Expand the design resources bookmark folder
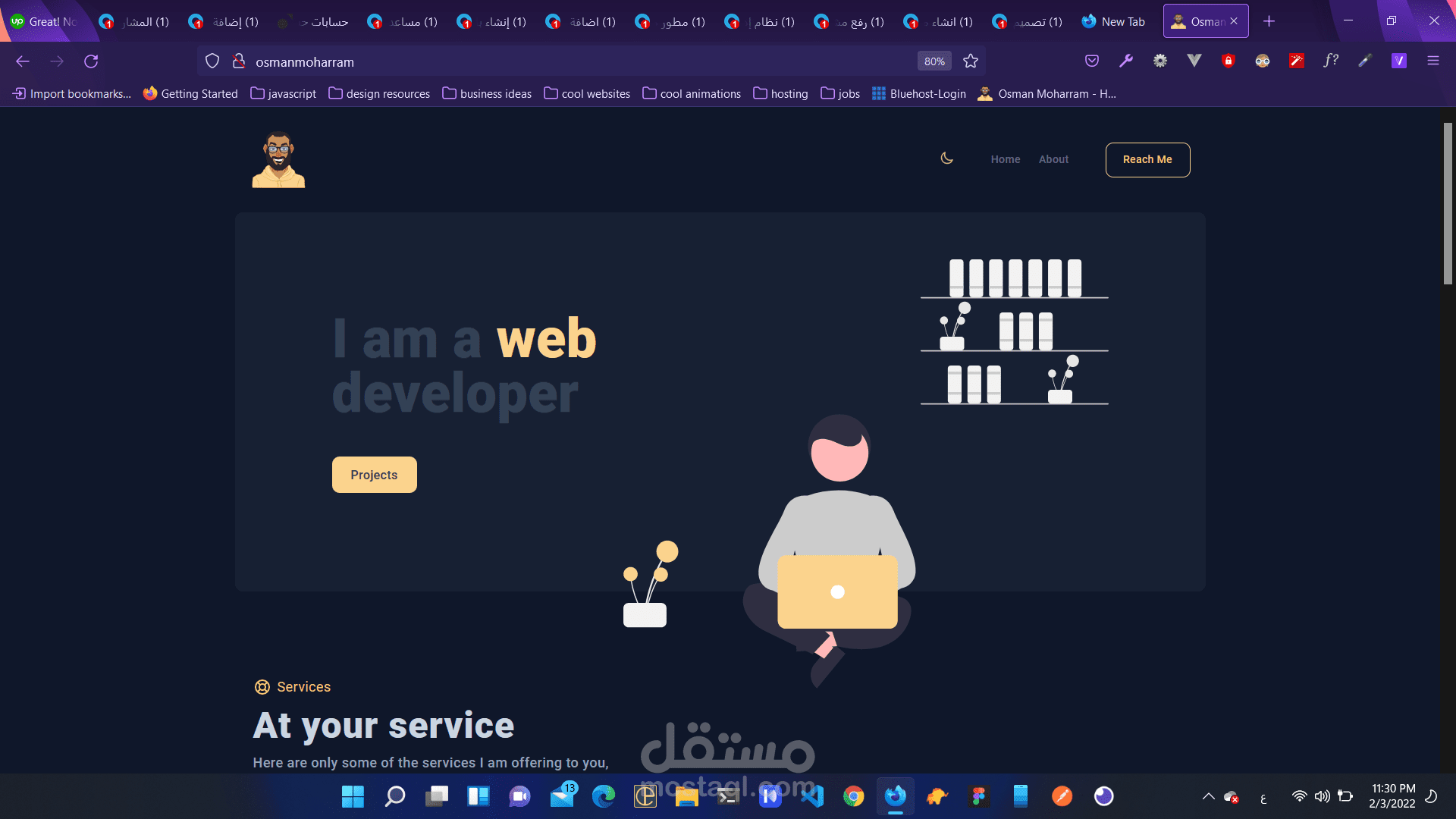Viewport: 1456px width, 819px height. coord(379,93)
